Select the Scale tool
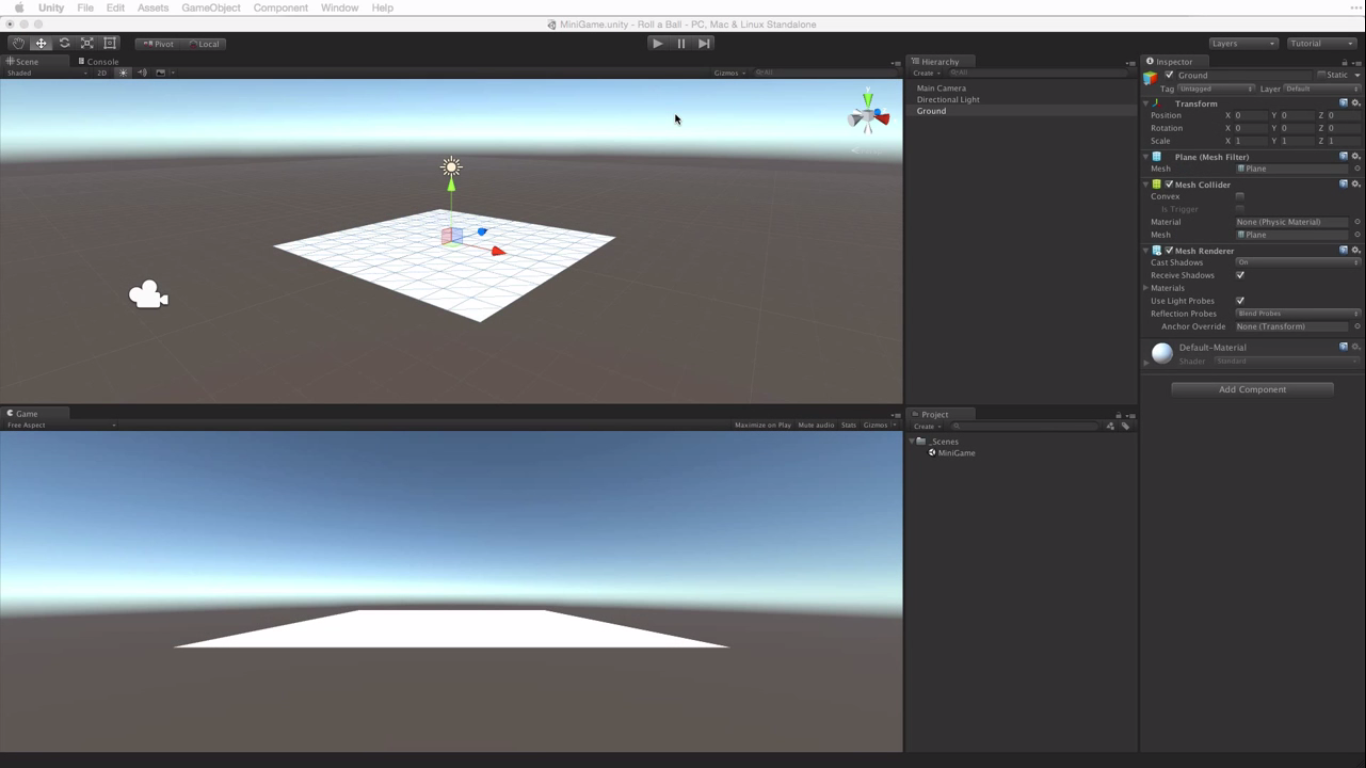The width and height of the screenshot is (1366, 768). click(86, 43)
